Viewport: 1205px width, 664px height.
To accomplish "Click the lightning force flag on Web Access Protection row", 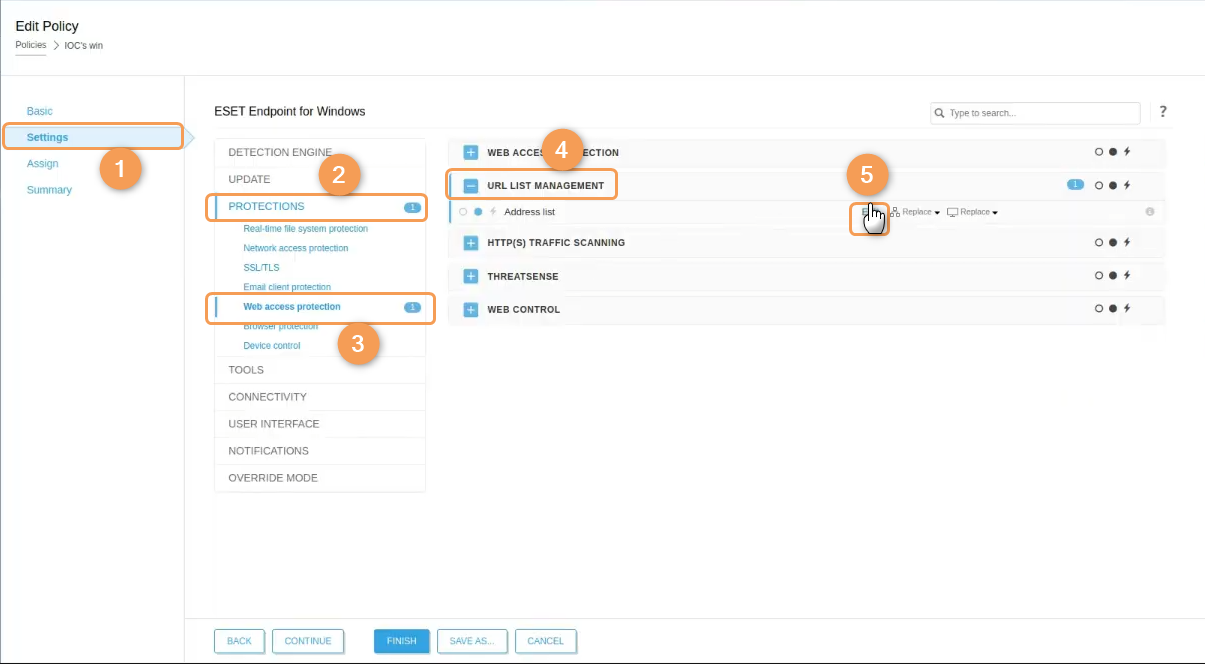I will tap(1126, 152).
